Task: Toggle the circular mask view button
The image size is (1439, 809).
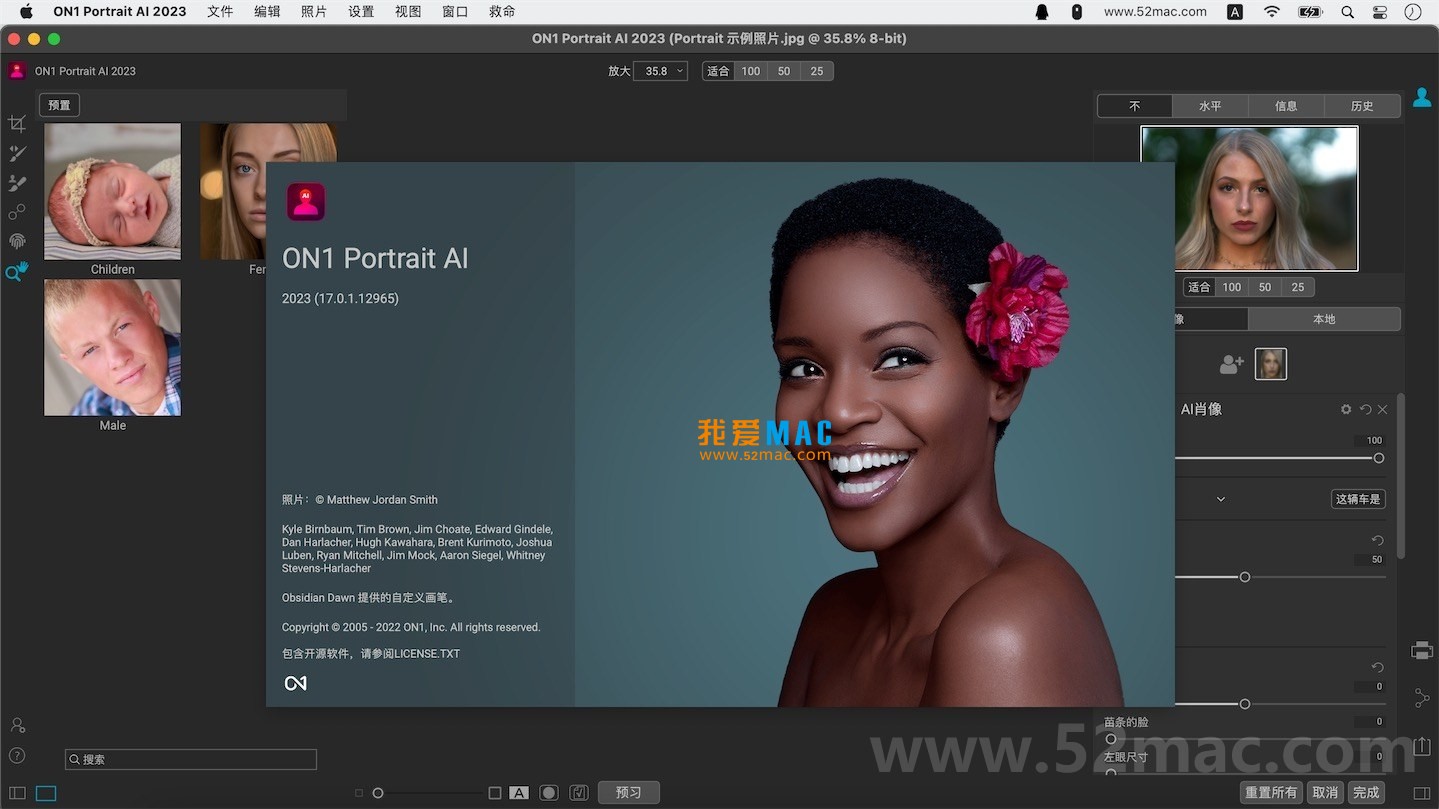Action: pyautogui.click(x=549, y=793)
